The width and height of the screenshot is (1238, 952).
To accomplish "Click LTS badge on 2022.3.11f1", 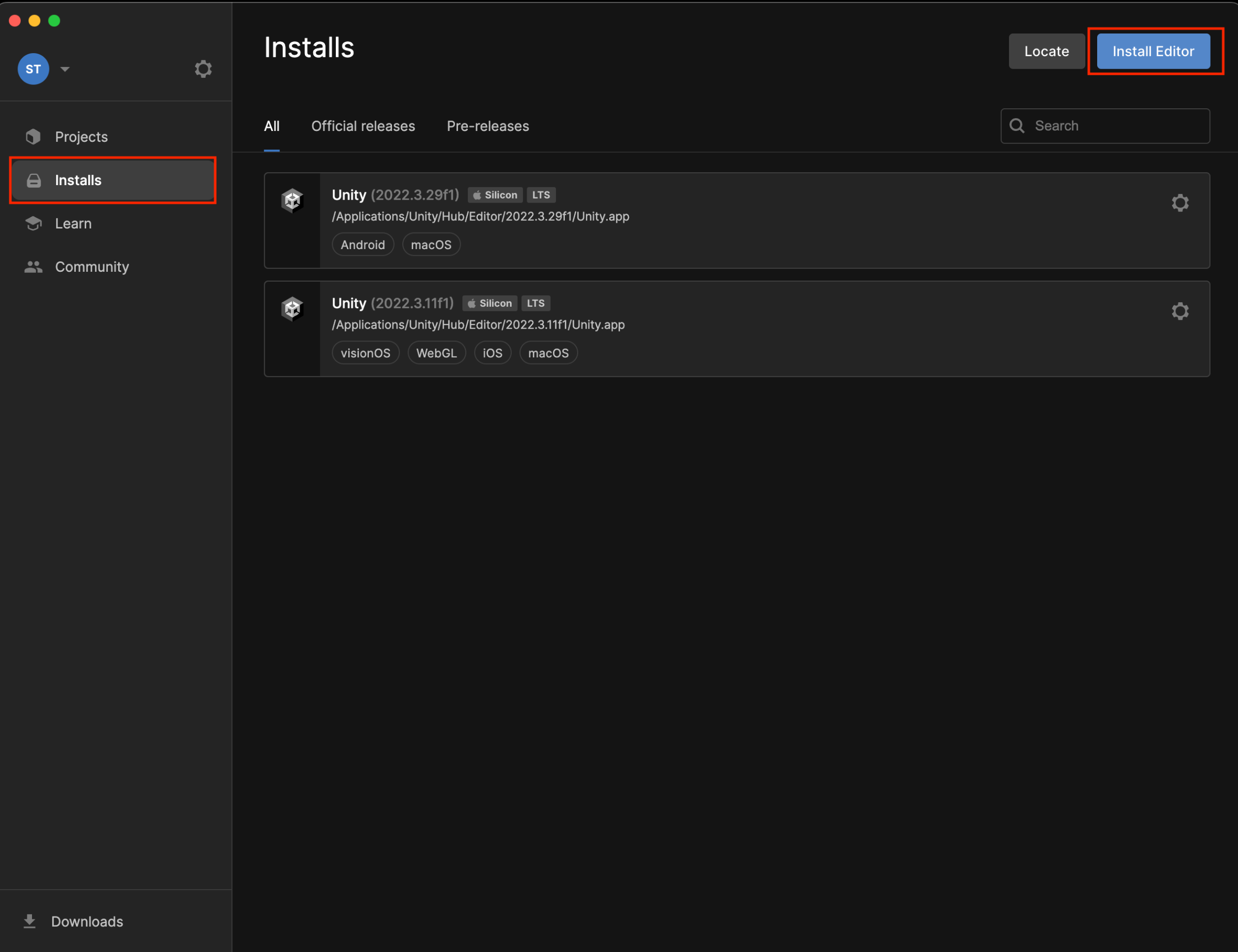I will click(535, 303).
